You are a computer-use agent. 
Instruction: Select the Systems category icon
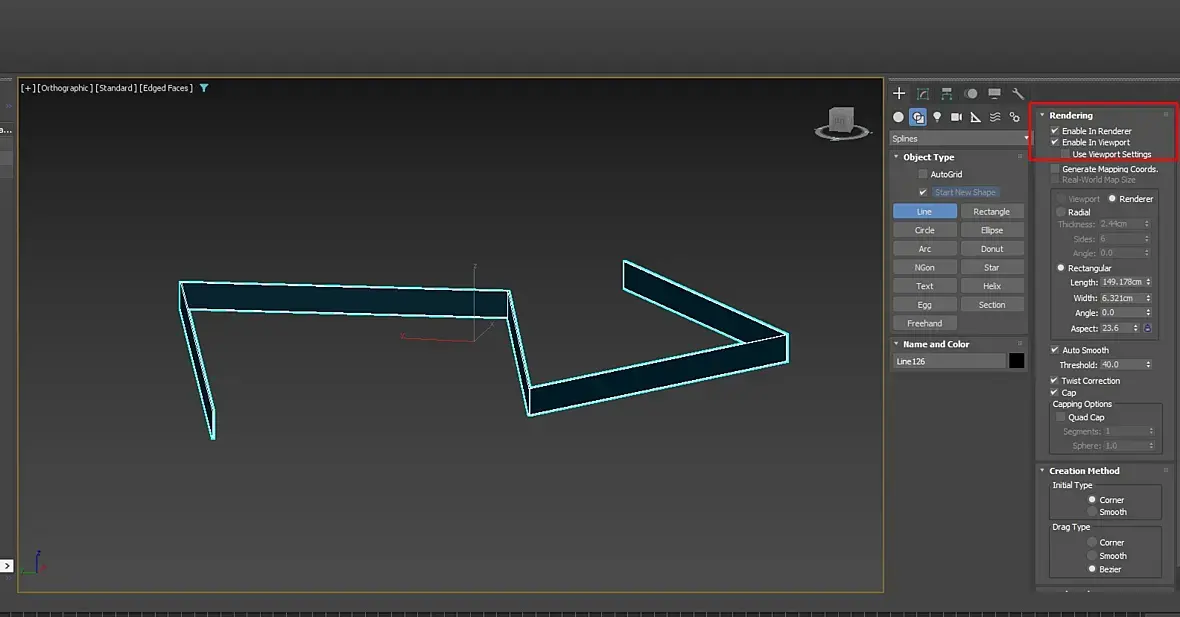point(1014,117)
